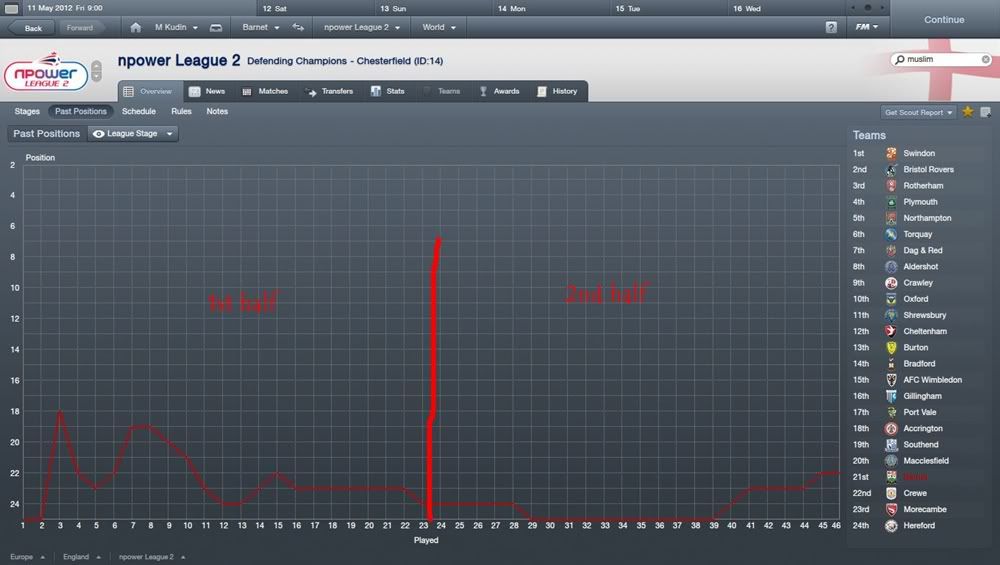The height and width of the screenshot is (565, 1000).
Task: Click the Rotherham club badge
Action: pos(891,186)
